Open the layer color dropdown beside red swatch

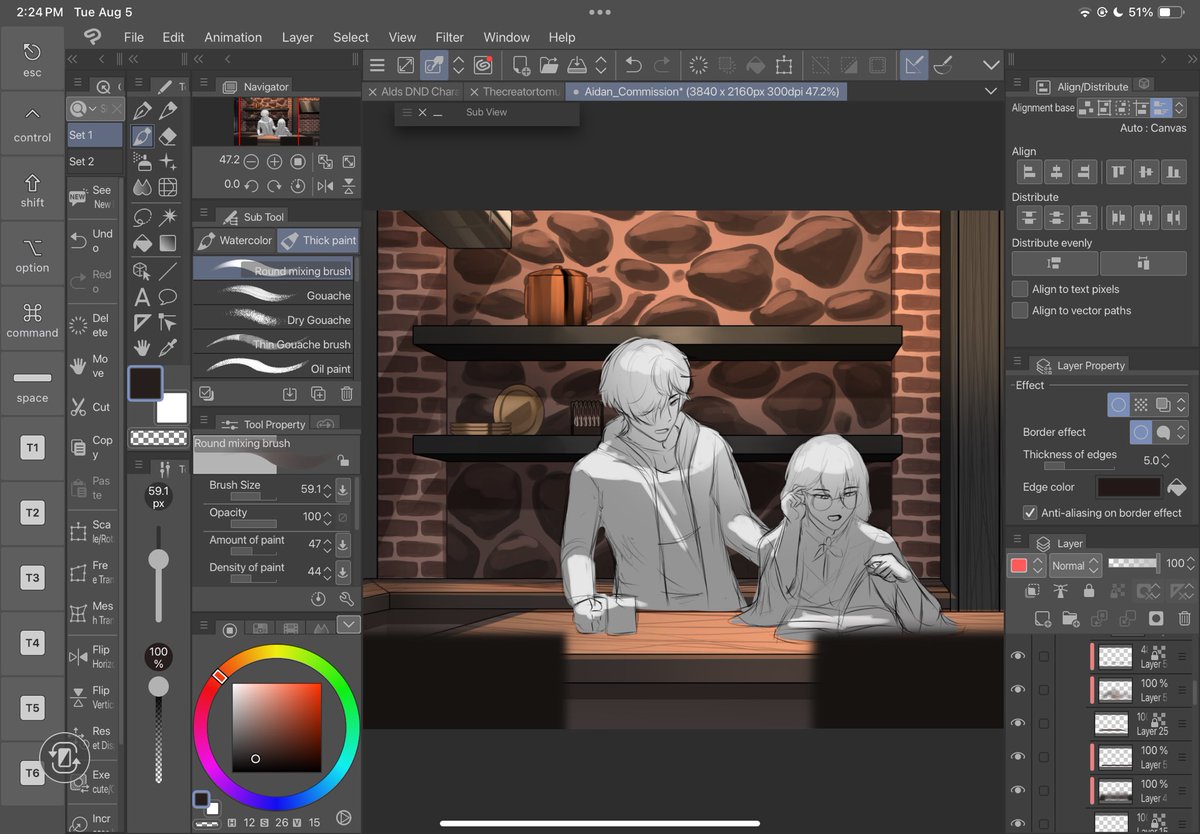coord(1039,565)
